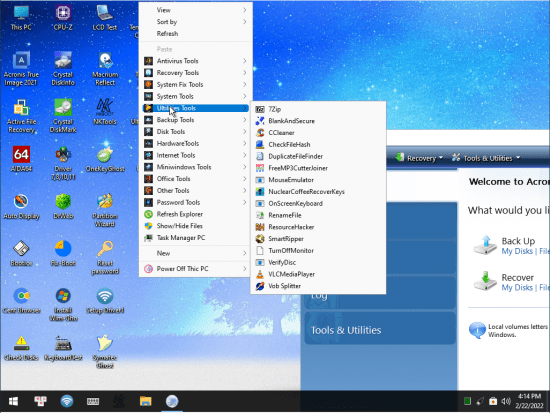Viewport: 550px width, 413px height.
Task: Open the Reset password desktop icon
Action: click(105, 258)
